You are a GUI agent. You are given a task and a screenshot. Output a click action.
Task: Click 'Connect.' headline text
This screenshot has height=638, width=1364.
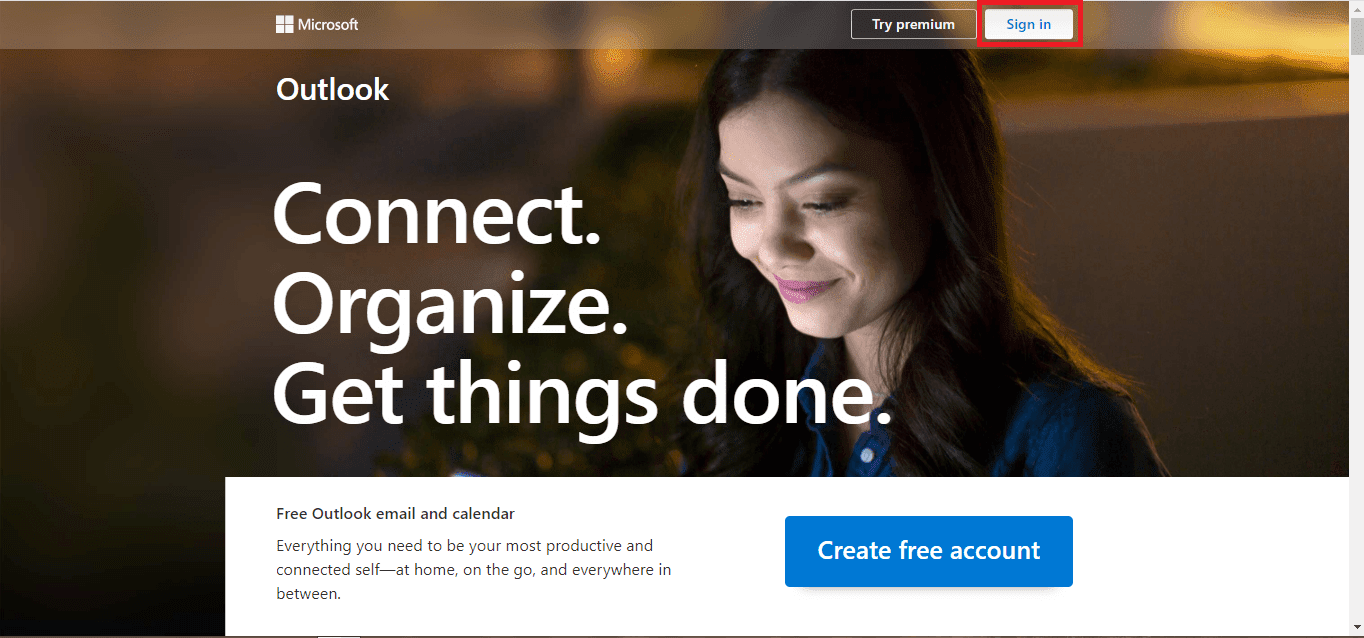[437, 214]
